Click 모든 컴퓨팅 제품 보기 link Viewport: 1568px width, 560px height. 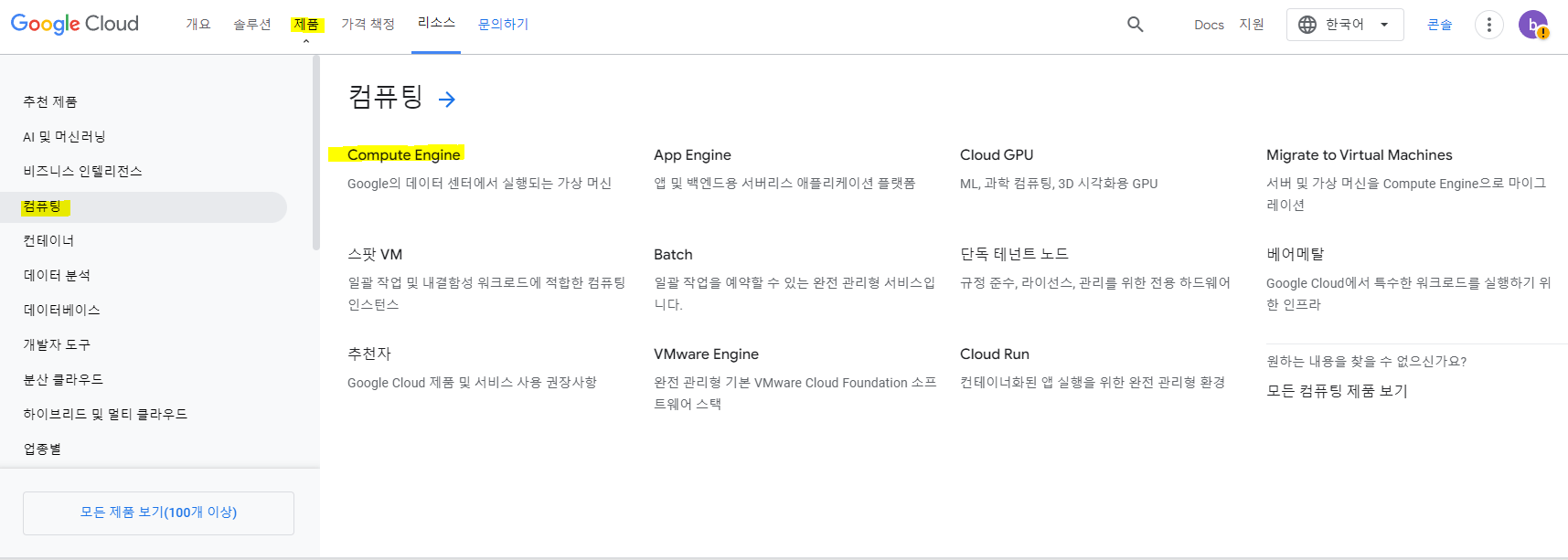[1337, 391]
